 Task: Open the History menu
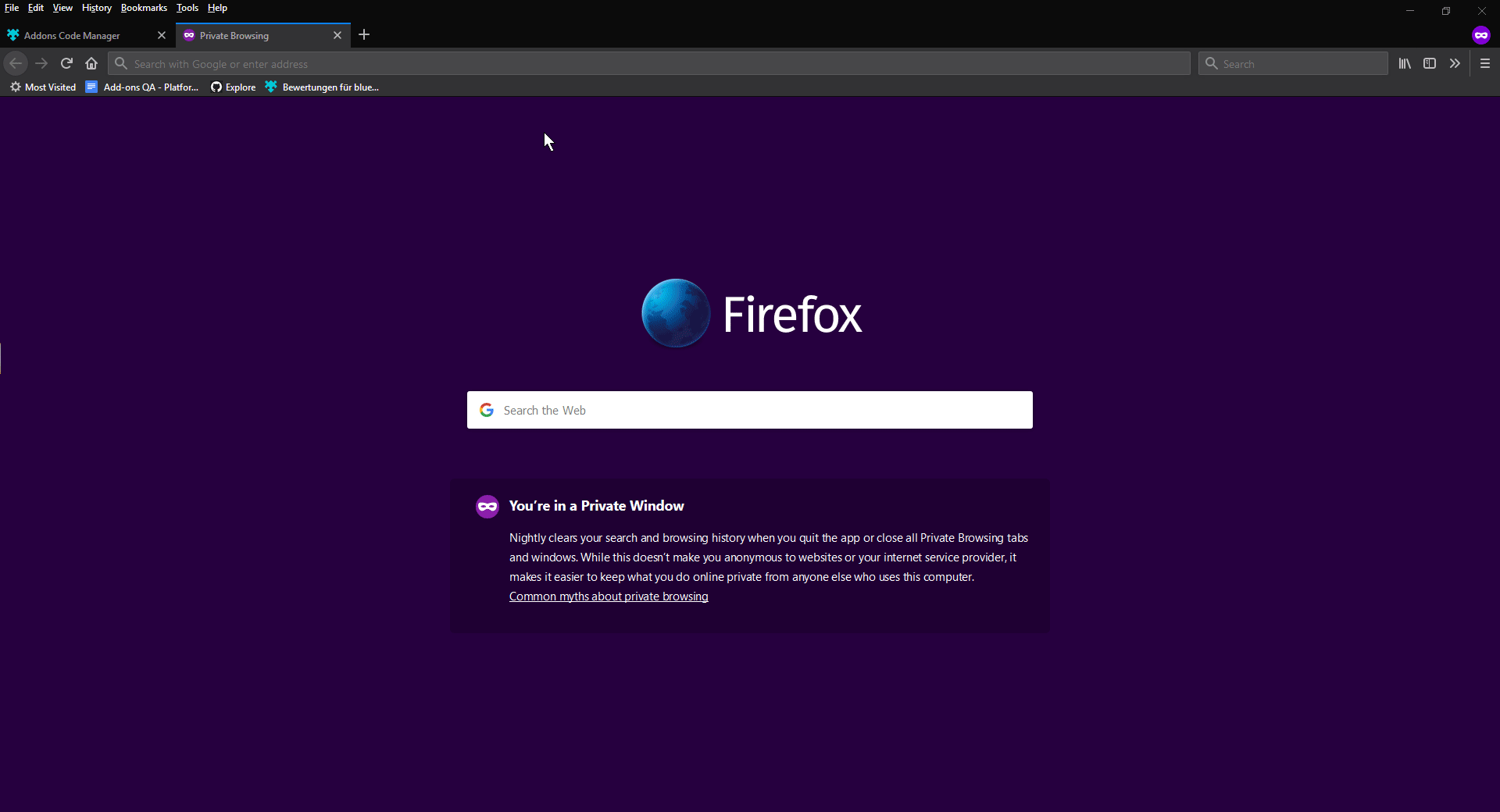(x=97, y=8)
